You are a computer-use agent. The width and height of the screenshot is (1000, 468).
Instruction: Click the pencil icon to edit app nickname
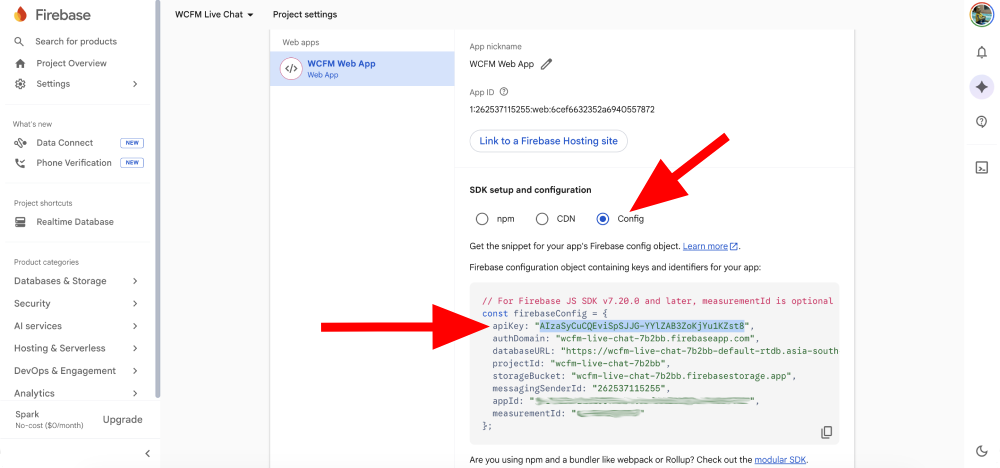pos(546,65)
